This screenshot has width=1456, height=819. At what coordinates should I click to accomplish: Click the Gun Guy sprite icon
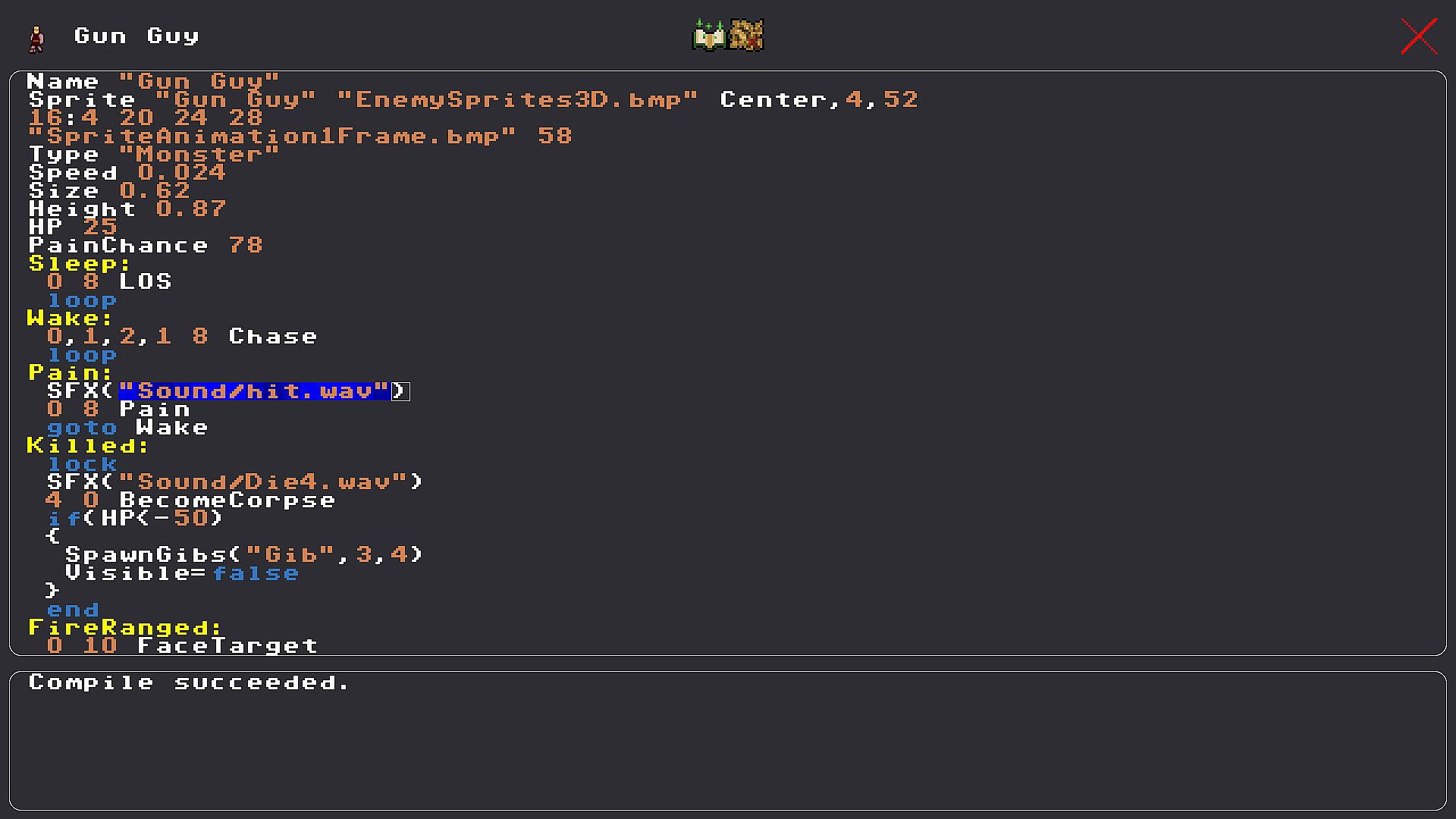[36, 38]
